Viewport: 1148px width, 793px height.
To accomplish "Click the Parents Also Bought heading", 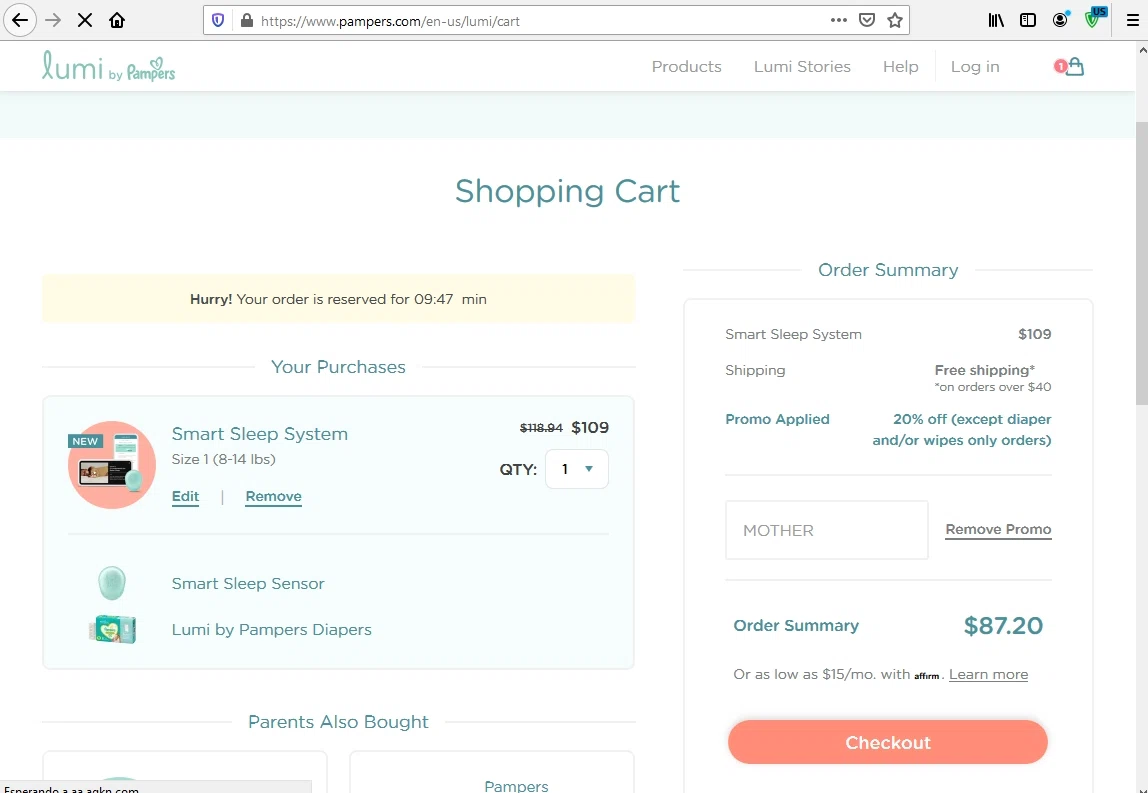I will 338,722.
